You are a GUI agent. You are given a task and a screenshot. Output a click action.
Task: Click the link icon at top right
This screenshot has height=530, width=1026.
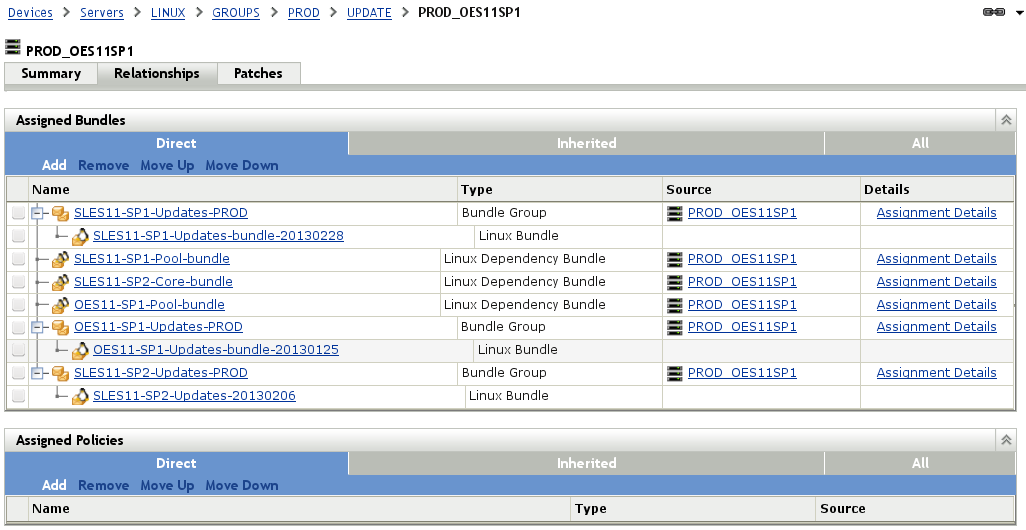pyautogui.click(x=994, y=12)
